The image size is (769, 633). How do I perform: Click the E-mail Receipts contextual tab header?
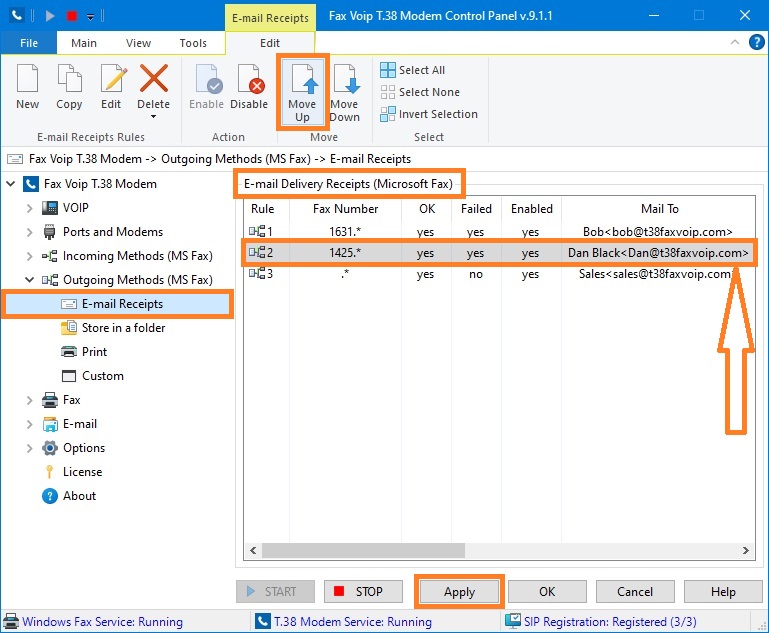point(270,18)
